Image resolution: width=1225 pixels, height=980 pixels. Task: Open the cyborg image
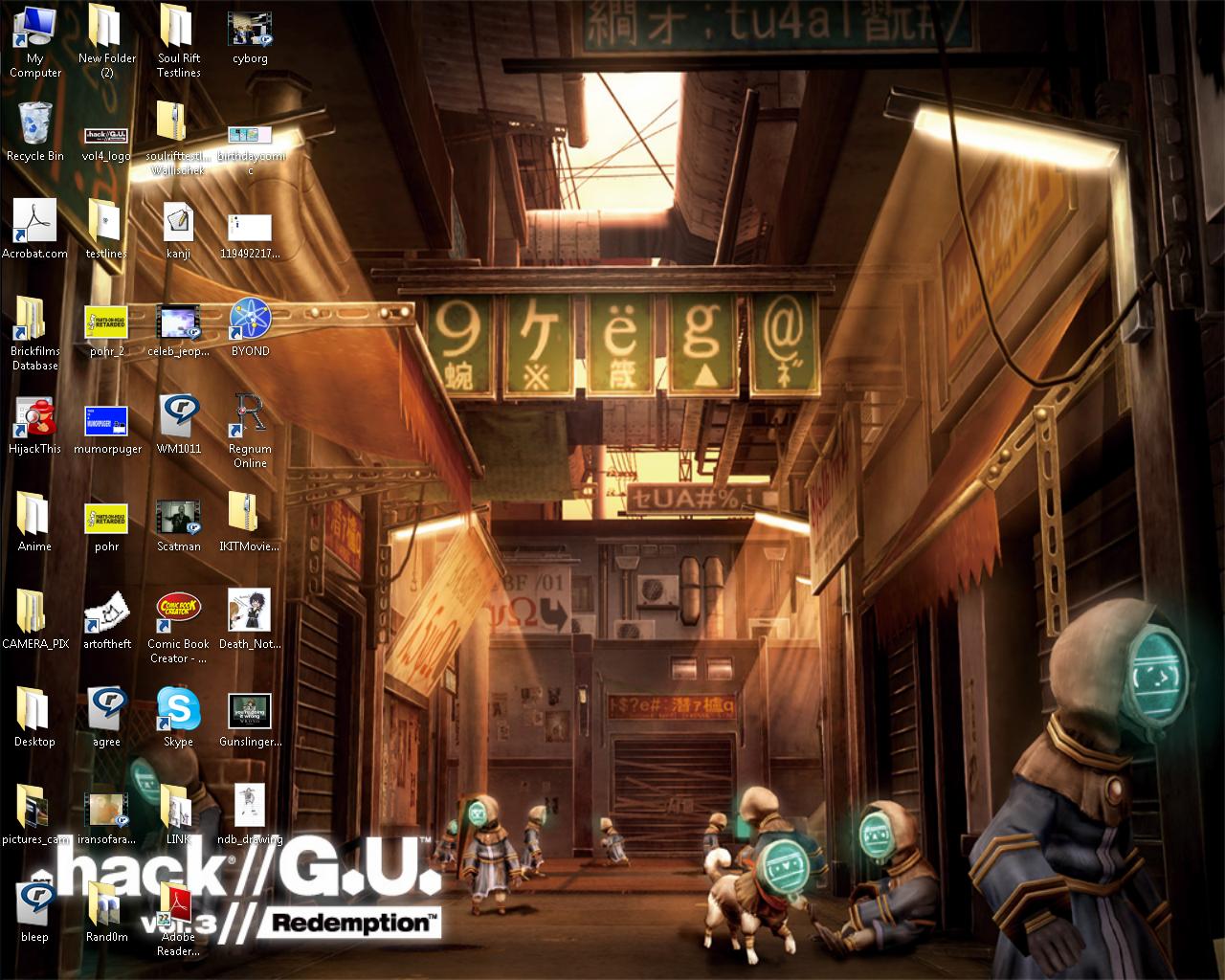[x=250, y=31]
